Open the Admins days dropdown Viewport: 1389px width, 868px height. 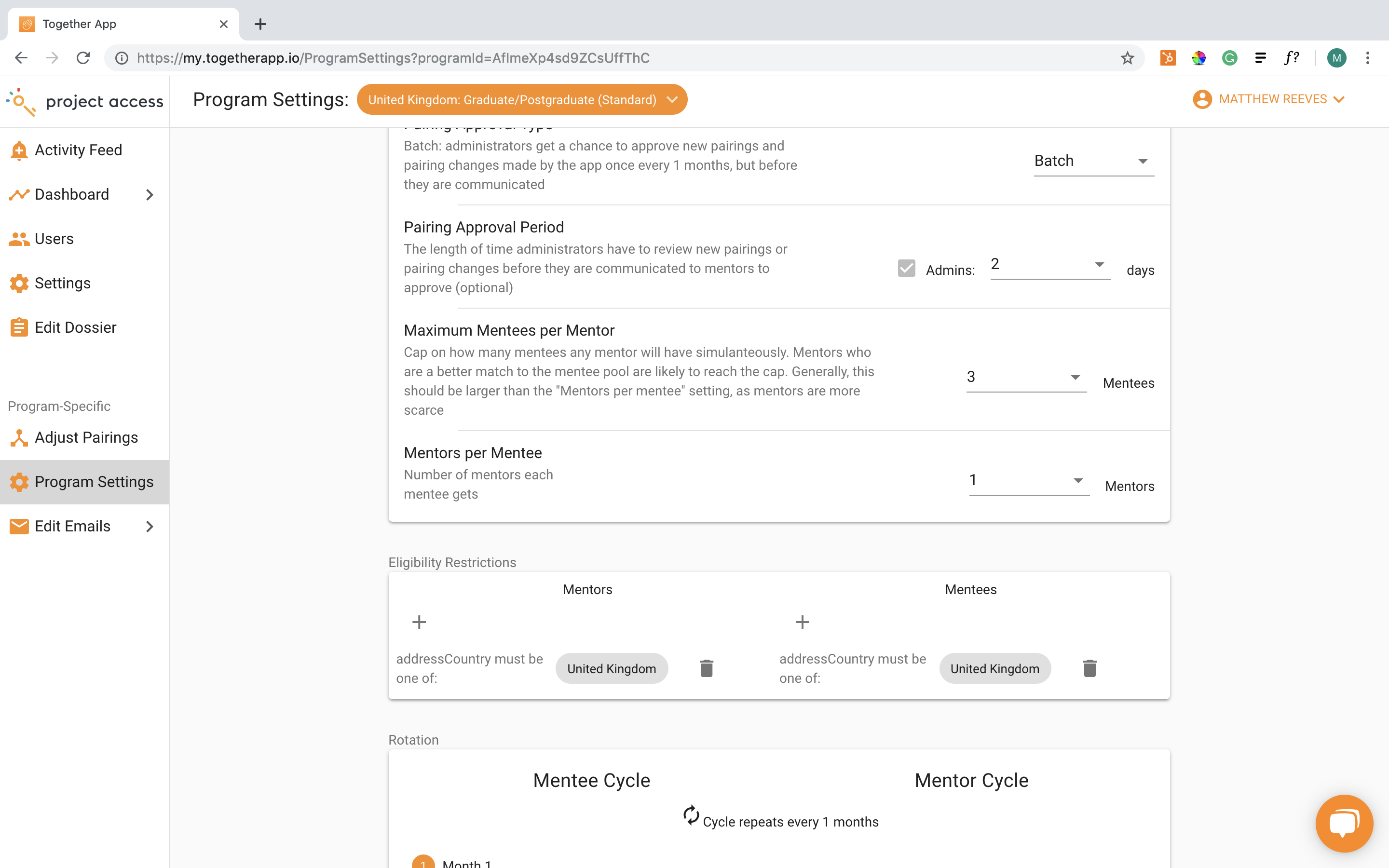coord(1050,265)
